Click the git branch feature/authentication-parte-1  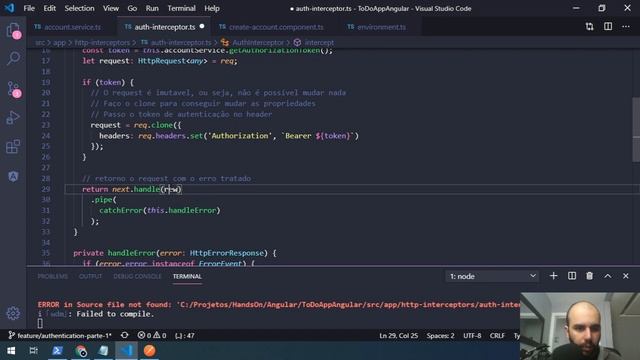(60, 335)
